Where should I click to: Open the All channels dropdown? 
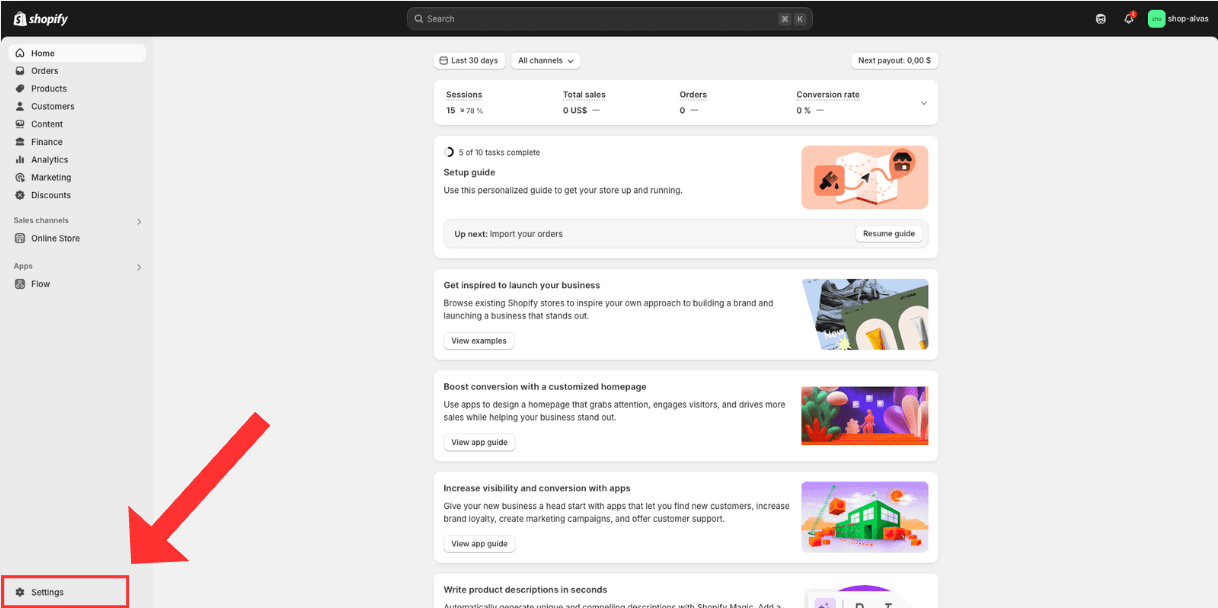point(545,61)
